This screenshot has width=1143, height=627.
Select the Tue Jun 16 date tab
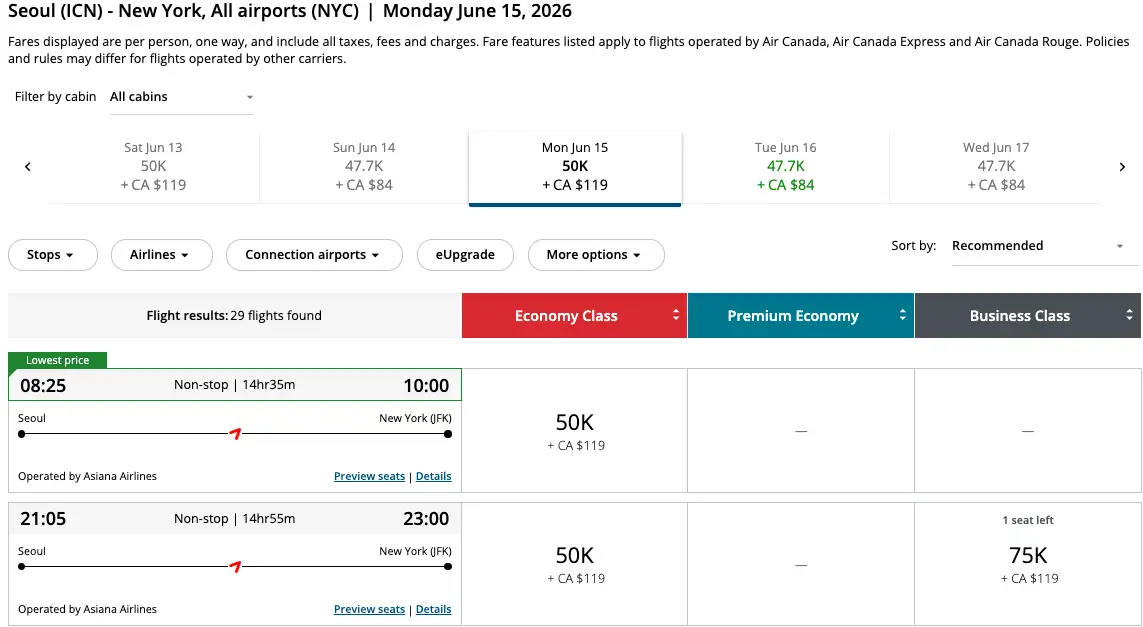785,166
